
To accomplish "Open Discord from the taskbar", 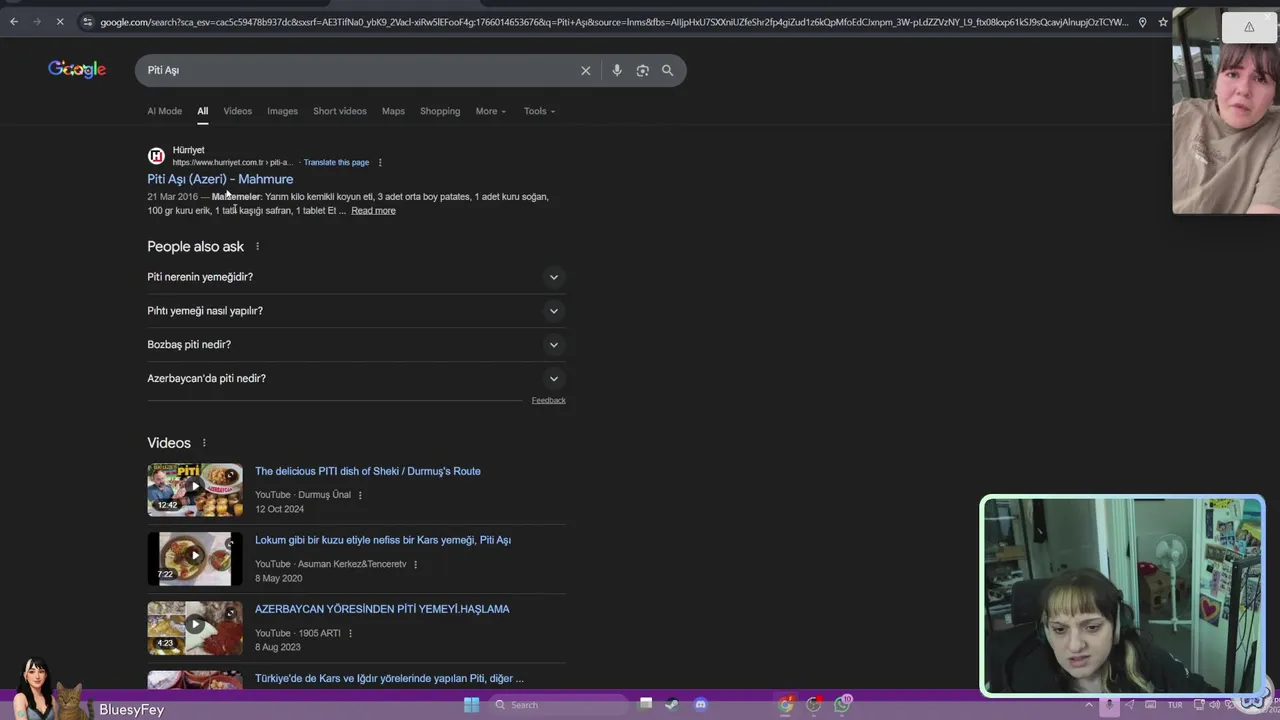I will [701, 705].
